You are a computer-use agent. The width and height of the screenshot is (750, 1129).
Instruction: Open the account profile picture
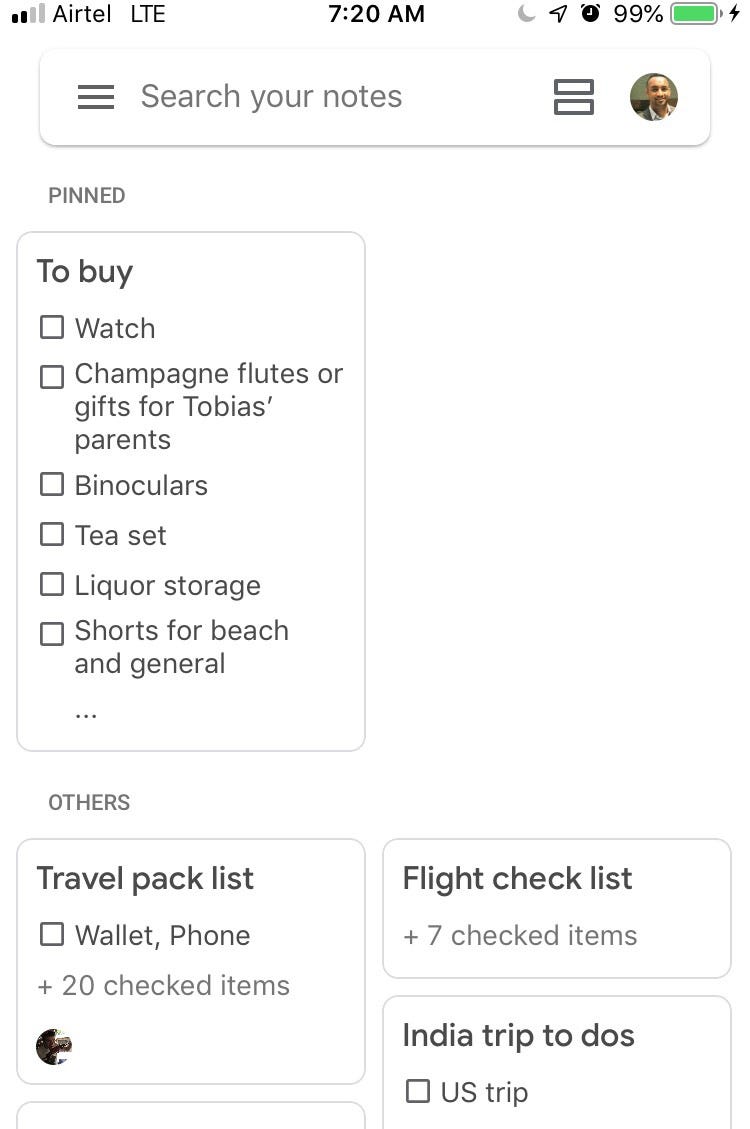tap(654, 97)
